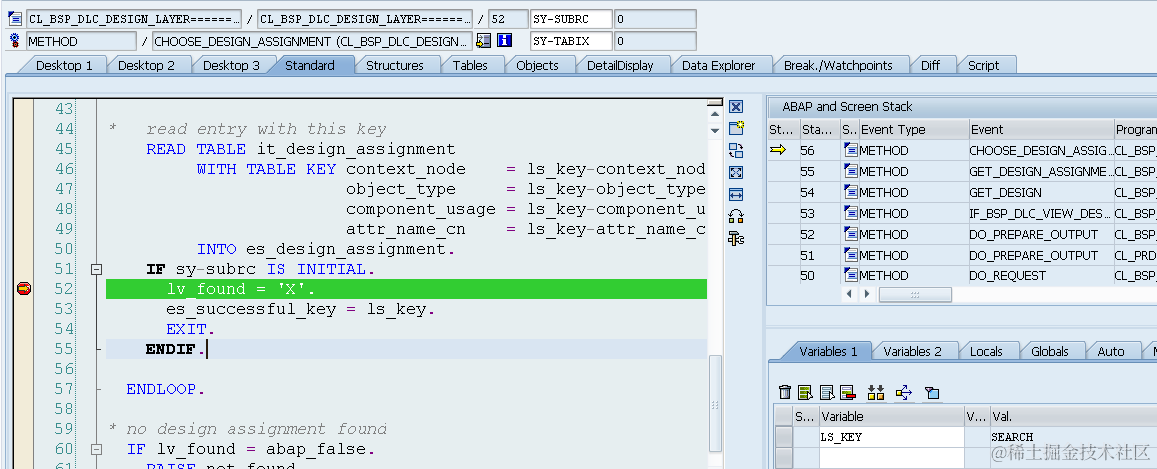1157x469 pixels.
Task: Click the new tool icon beside editor
Action: 736,128
